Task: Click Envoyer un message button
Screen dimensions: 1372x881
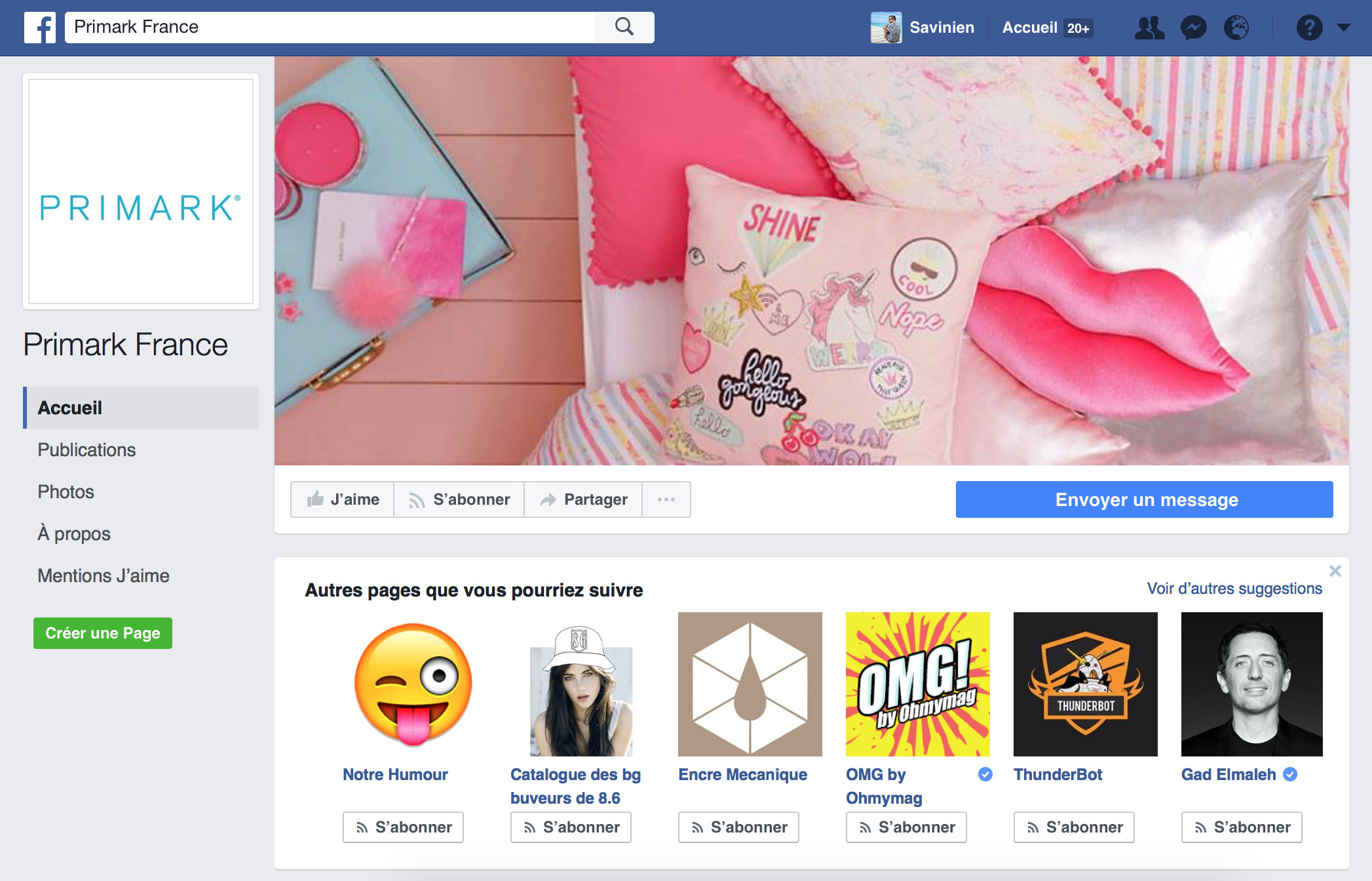Action: tap(1145, 499)
